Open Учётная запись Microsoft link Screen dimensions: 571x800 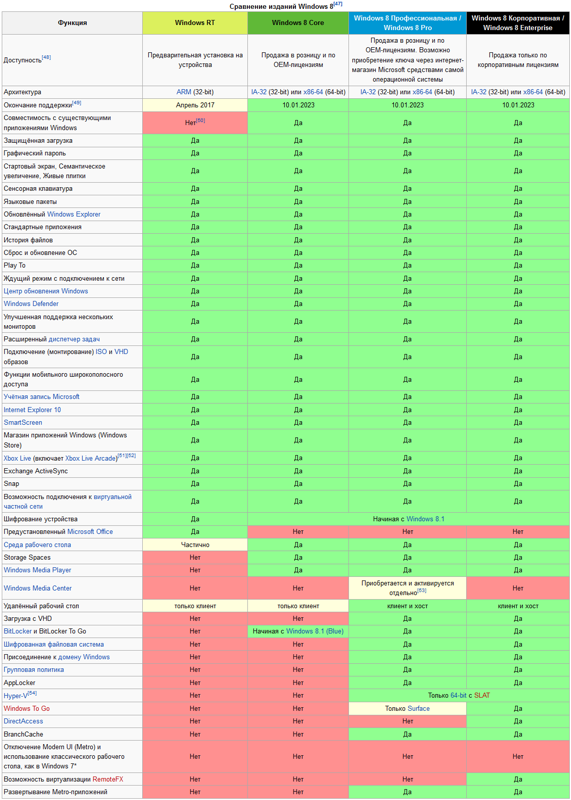coord(41,396)
